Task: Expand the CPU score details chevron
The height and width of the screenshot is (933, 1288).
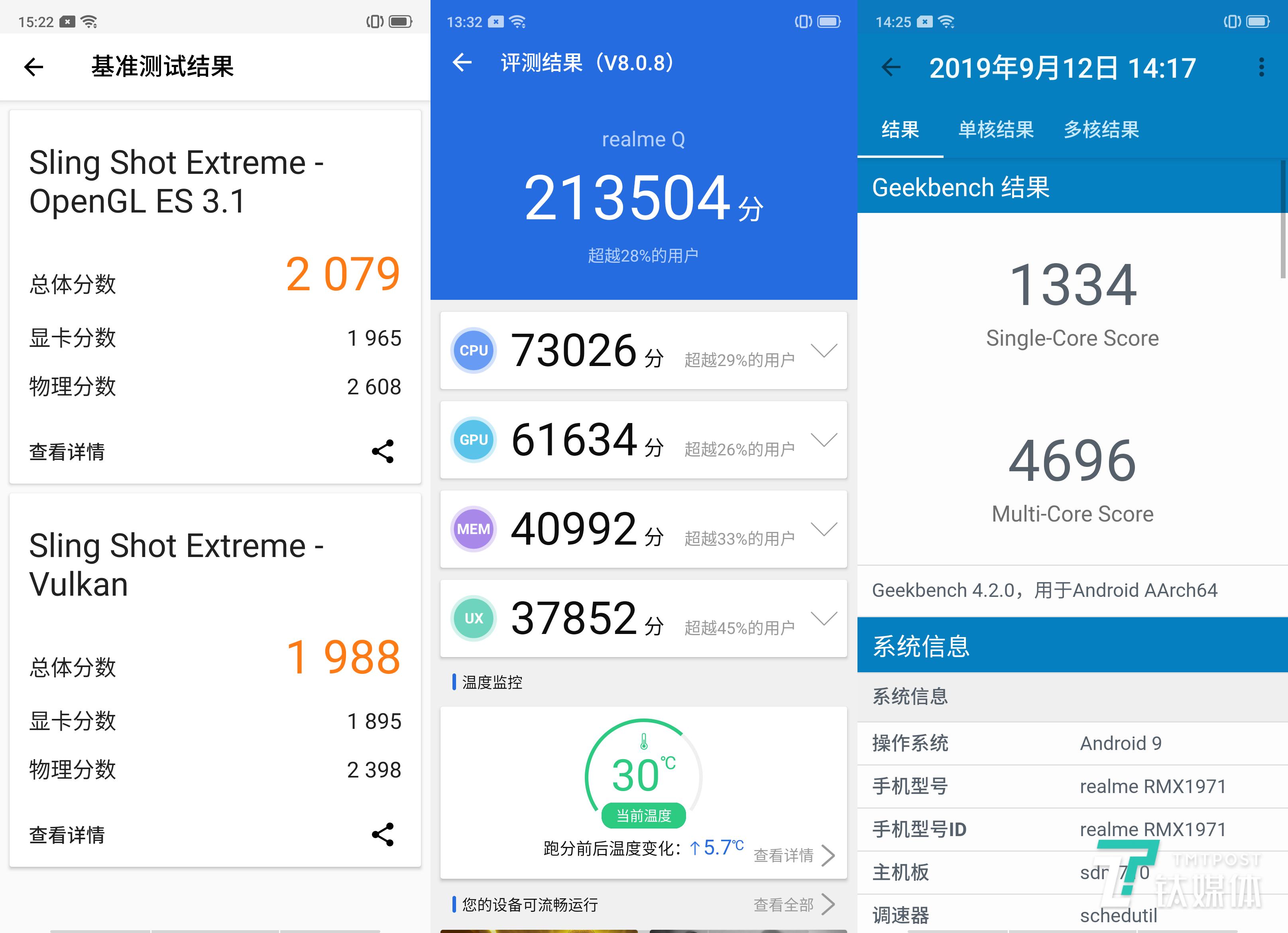Action: click(x=824, y=351)
